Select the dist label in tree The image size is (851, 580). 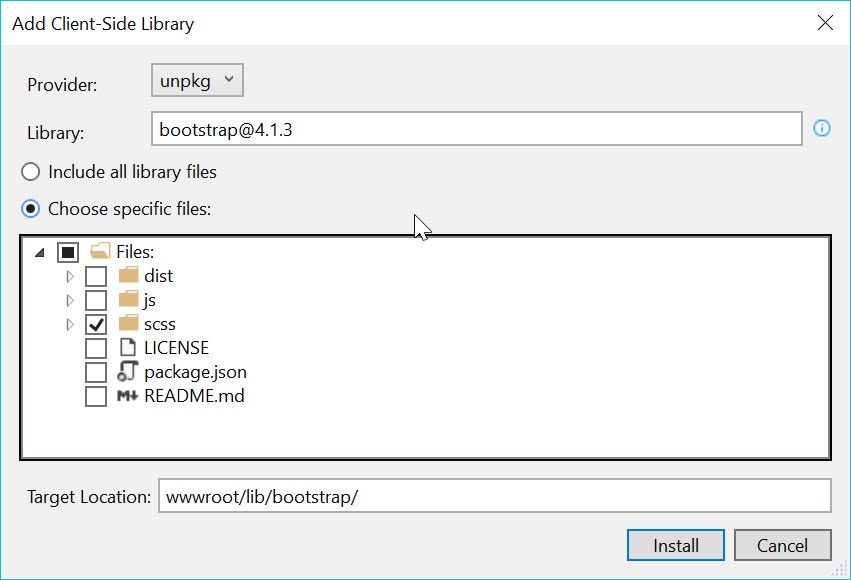158,276
